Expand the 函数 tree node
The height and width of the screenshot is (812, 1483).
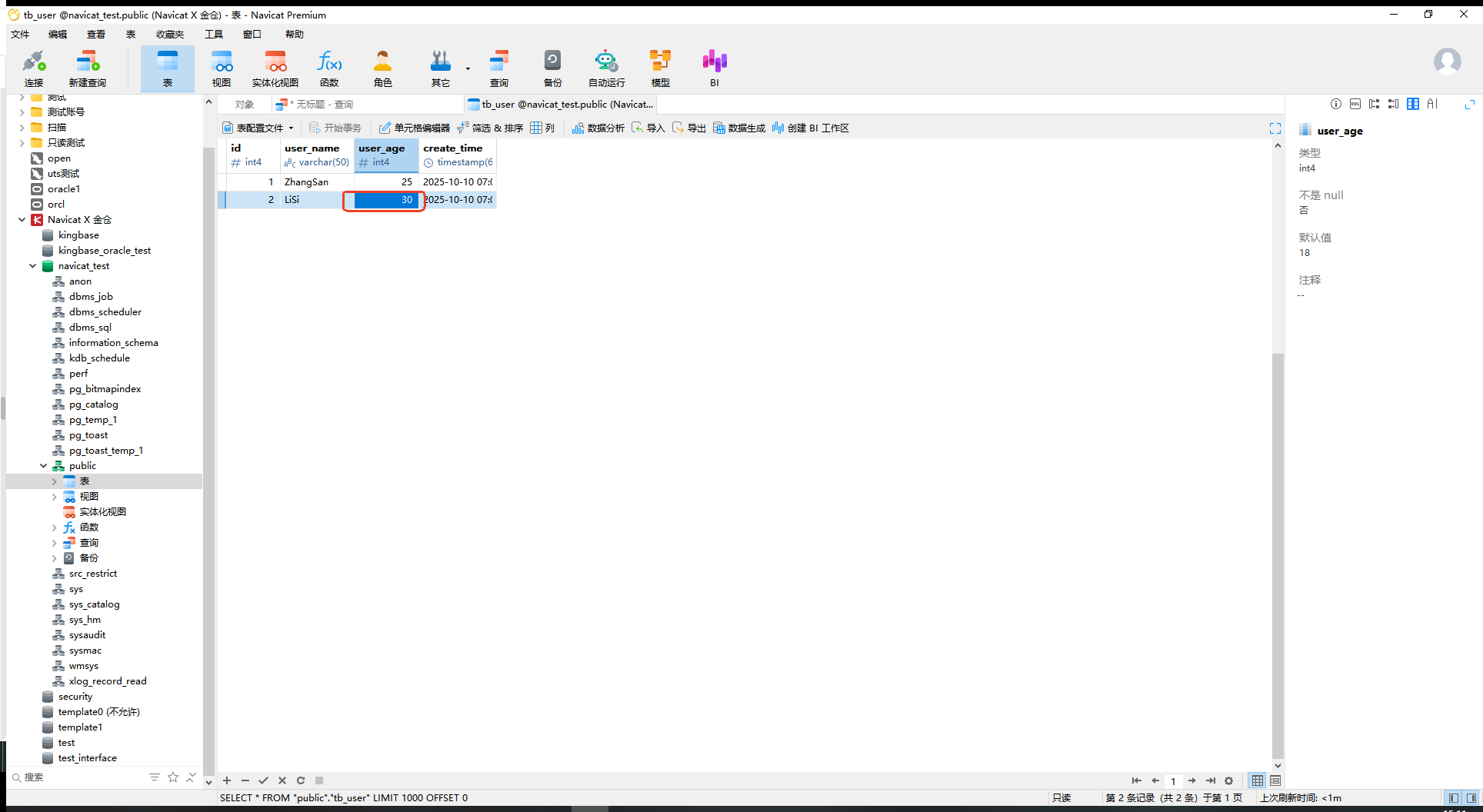click(x=54, y=527)
